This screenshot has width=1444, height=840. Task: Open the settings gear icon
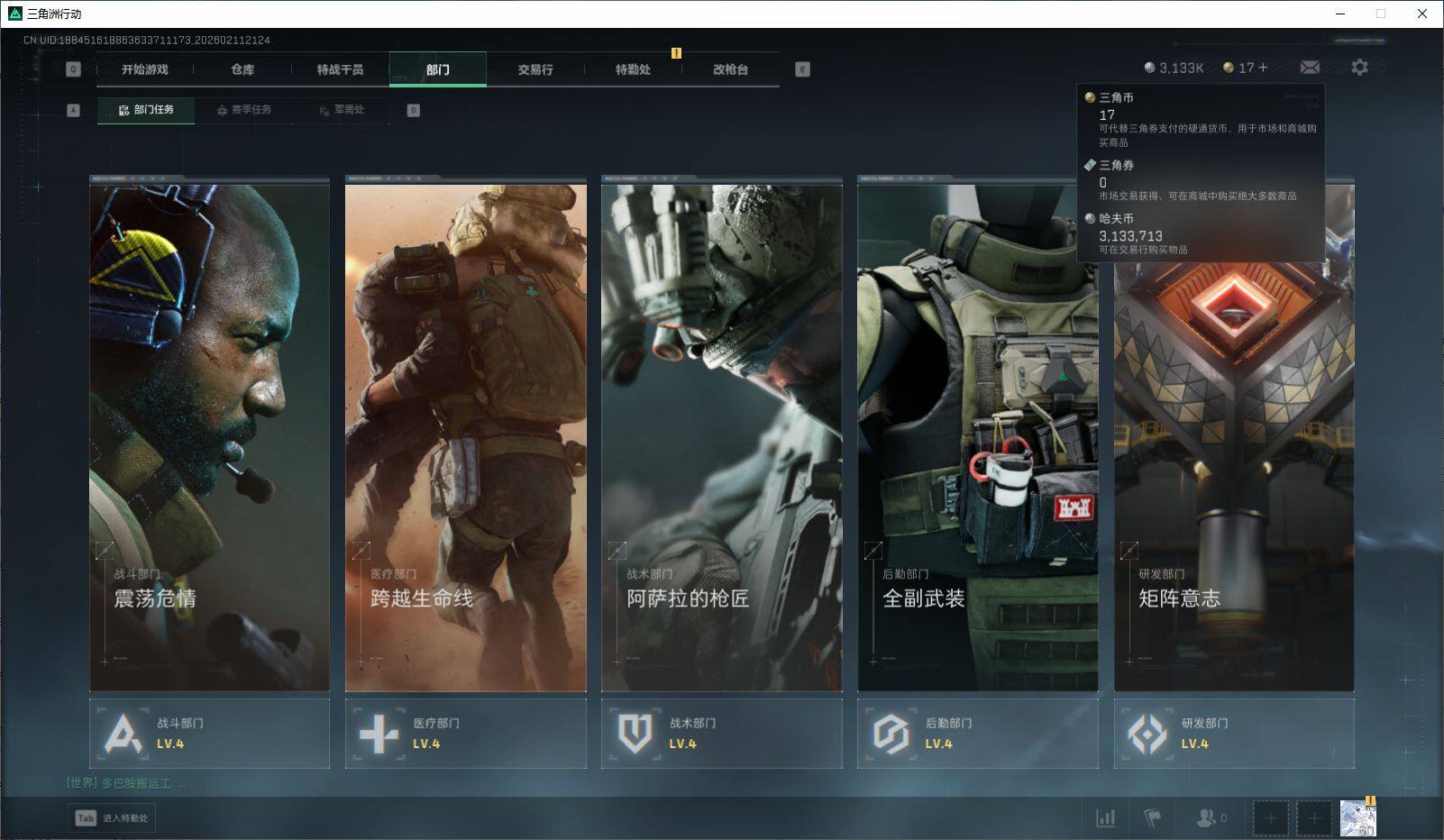(1359, 68)
